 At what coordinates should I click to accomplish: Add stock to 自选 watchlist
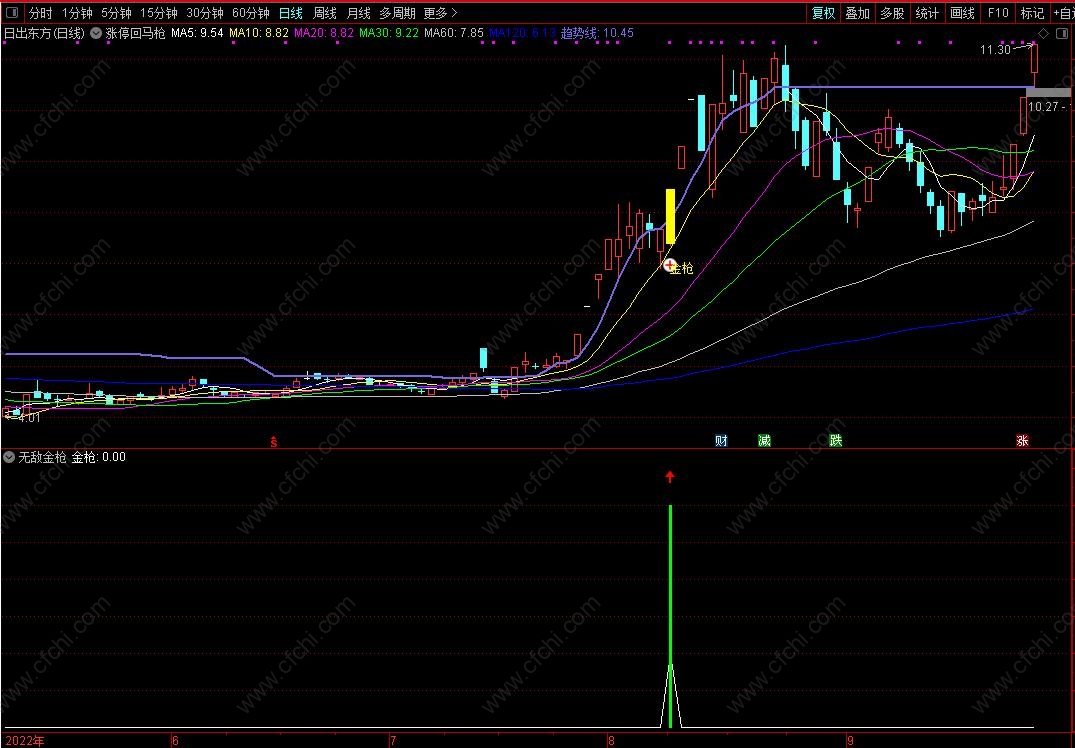point(1063,13)
